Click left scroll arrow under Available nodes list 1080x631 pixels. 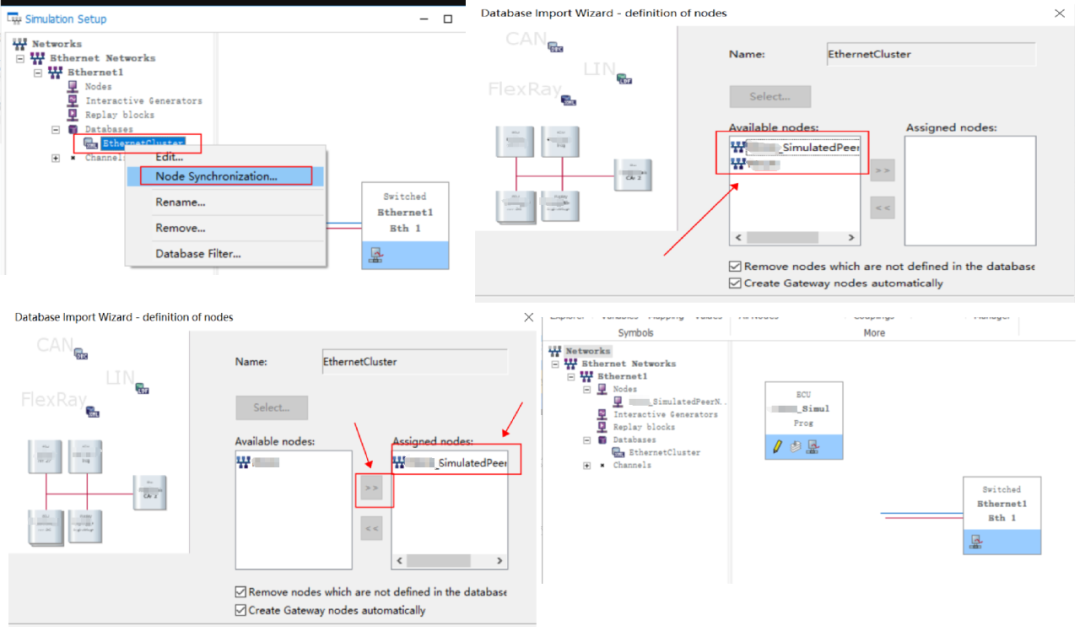point(738,238)
